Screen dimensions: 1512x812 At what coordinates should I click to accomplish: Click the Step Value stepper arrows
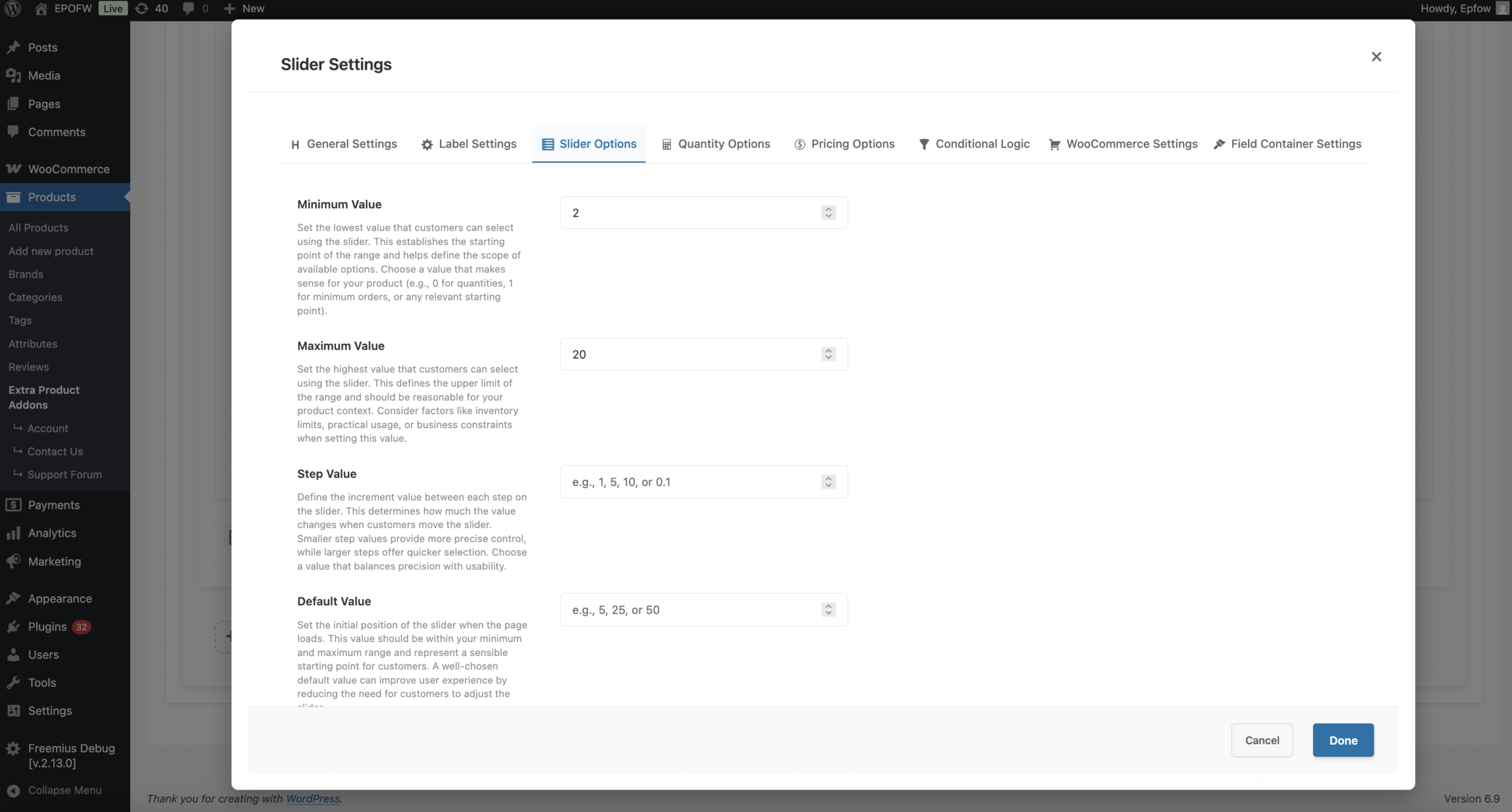[828, 482]
